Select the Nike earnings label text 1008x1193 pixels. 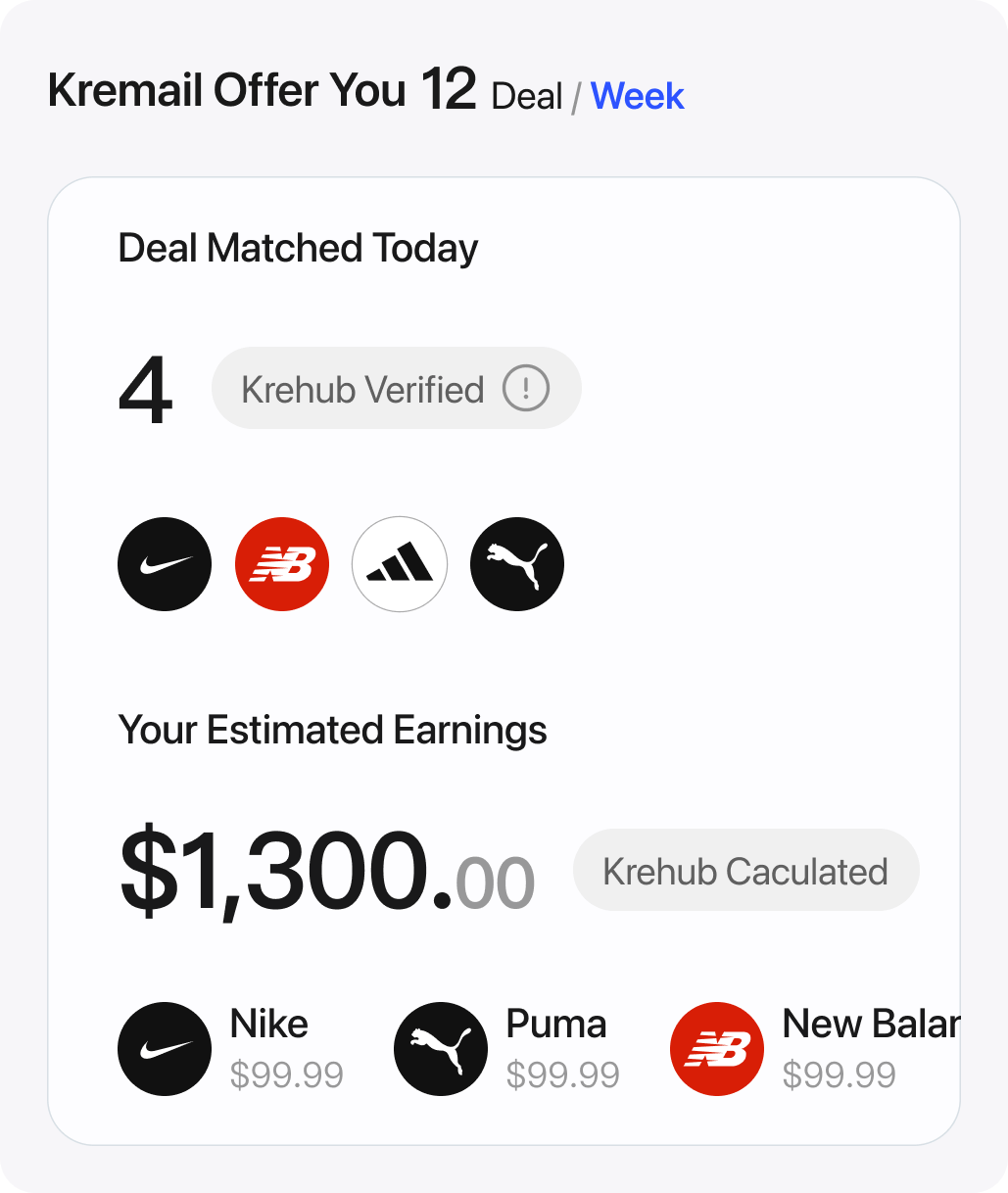coord(269,1025)
